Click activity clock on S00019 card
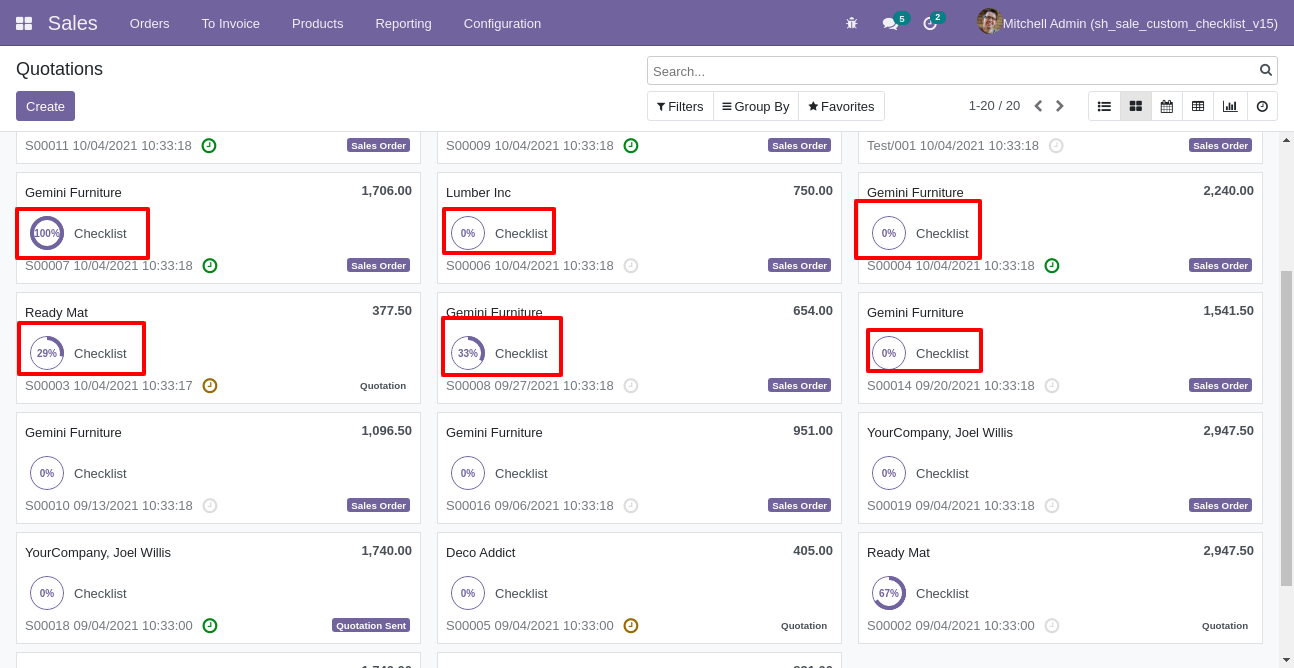 tap(1052, 506)
